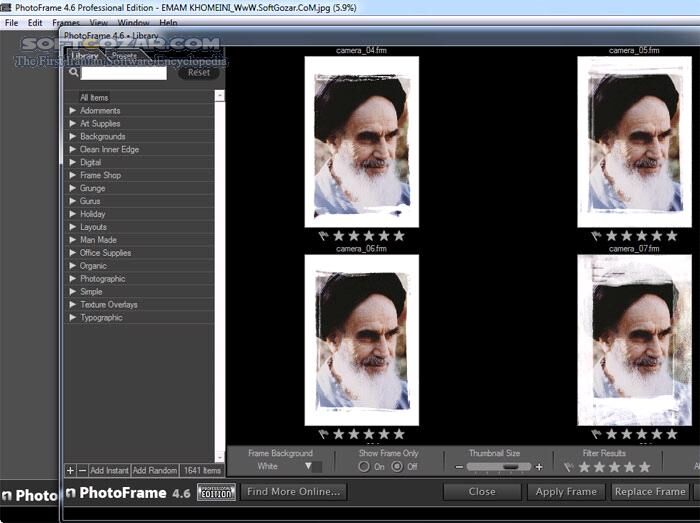Expand the Typographic category
This screenshot has height=523, width=700.
(73, 318)
